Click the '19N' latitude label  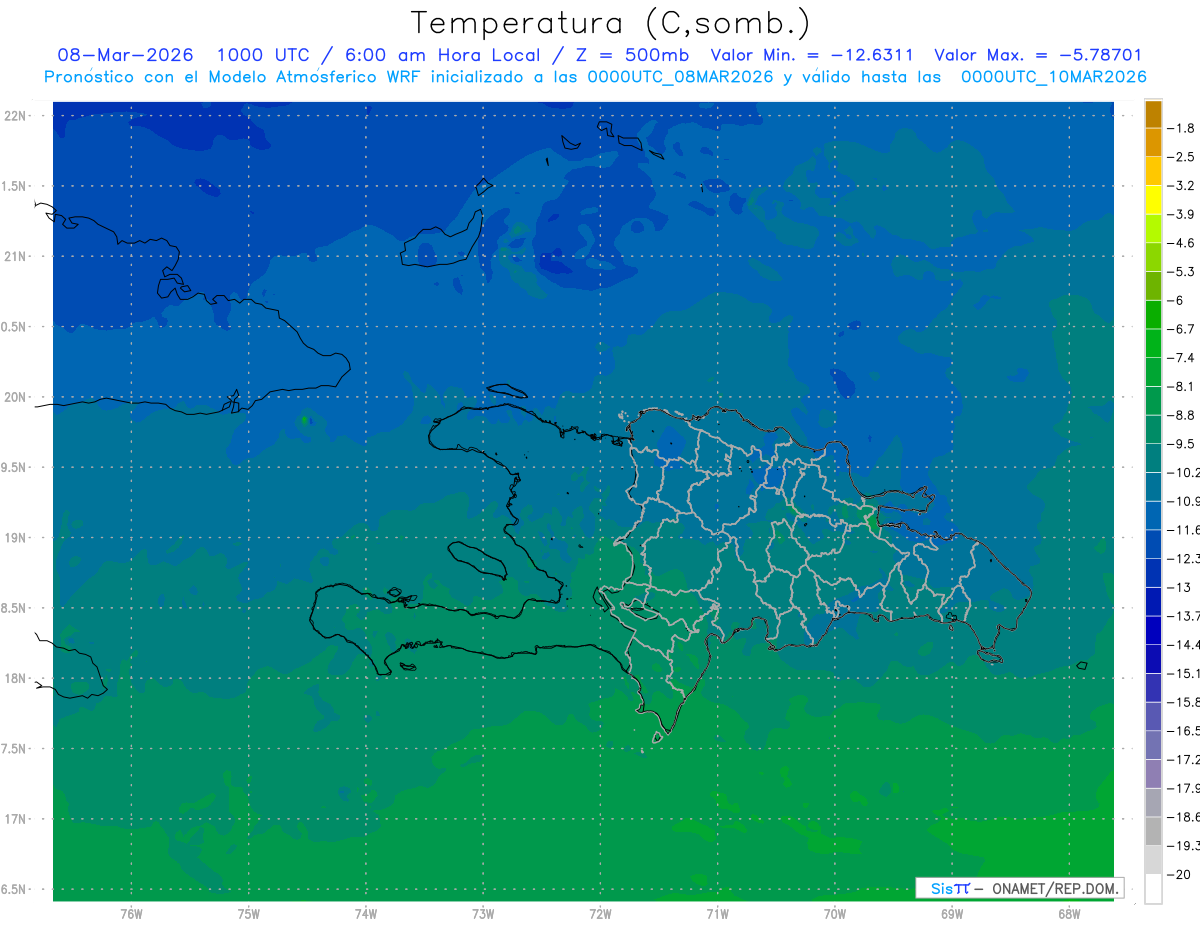tap(17, 537)
